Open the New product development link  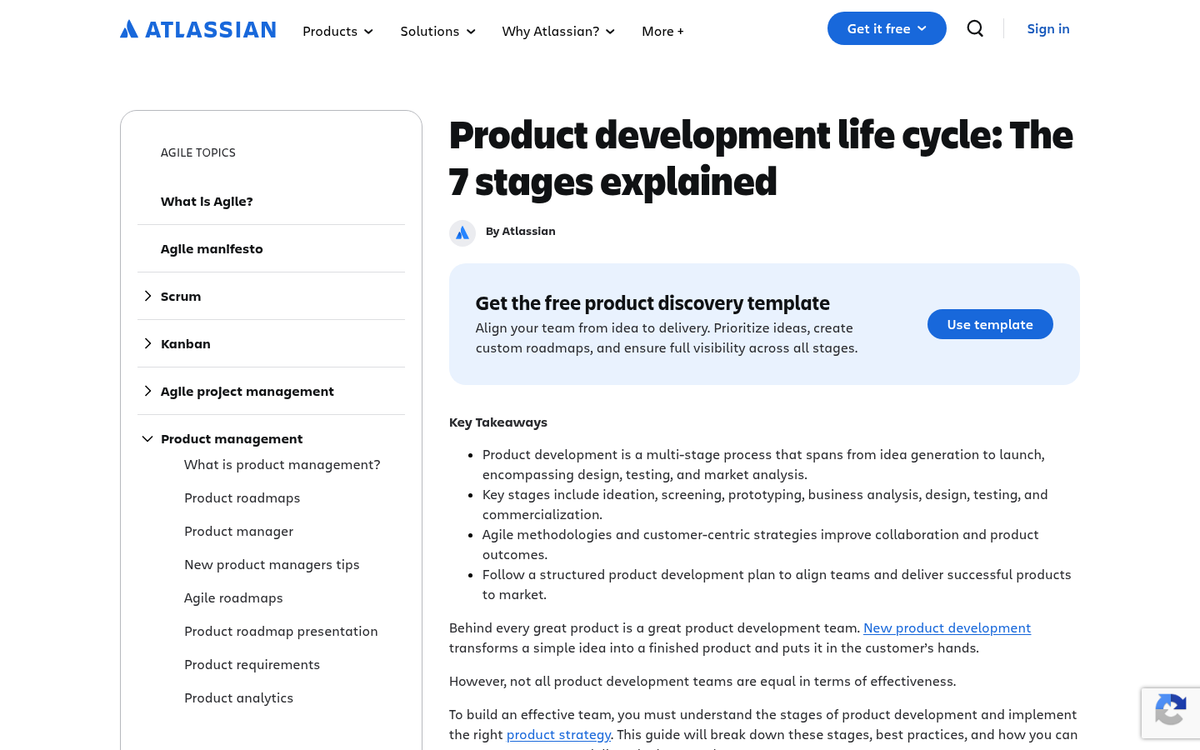pos(946,627)
